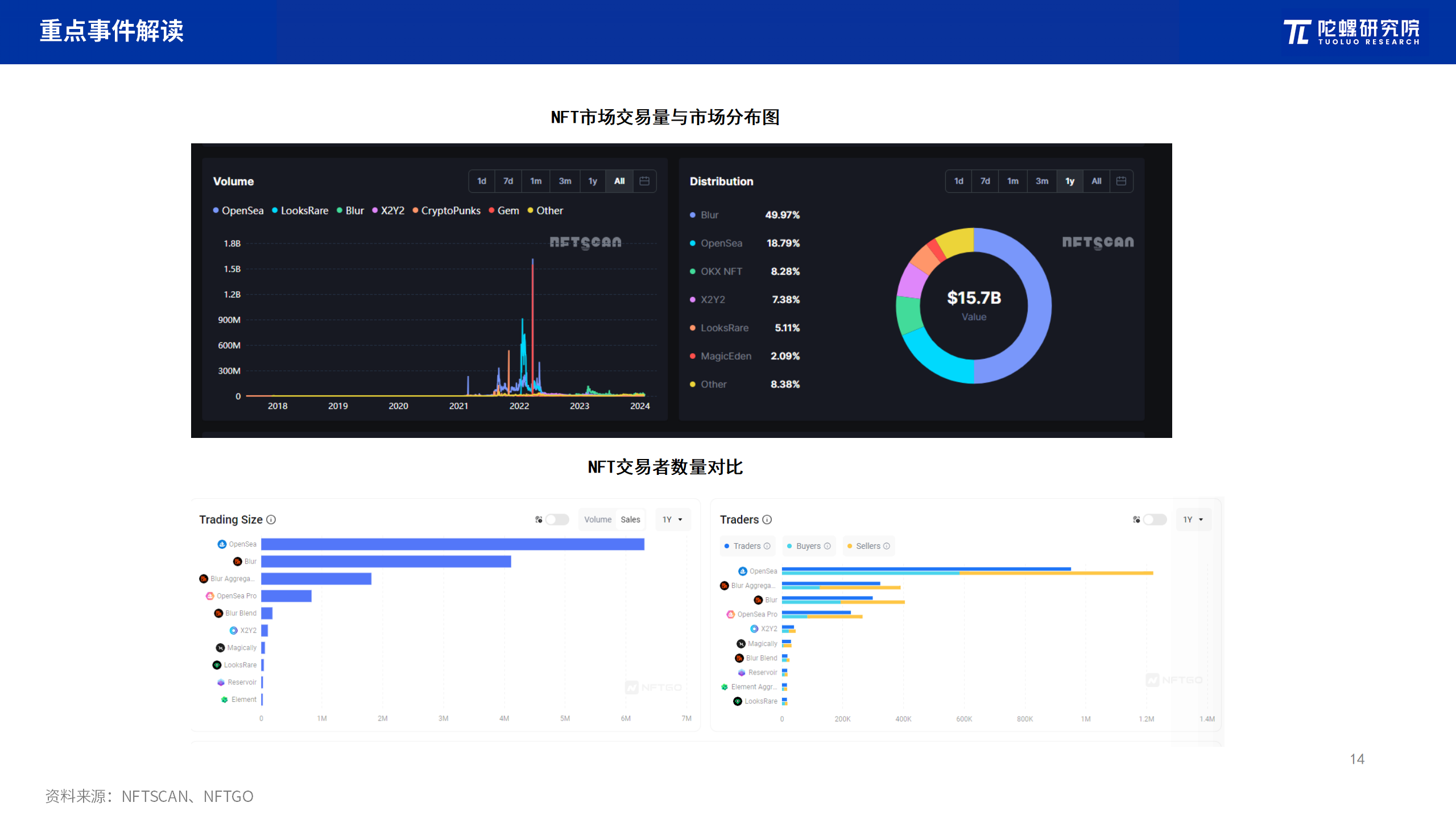Click the Sellers legend chip

pos(868,546)
